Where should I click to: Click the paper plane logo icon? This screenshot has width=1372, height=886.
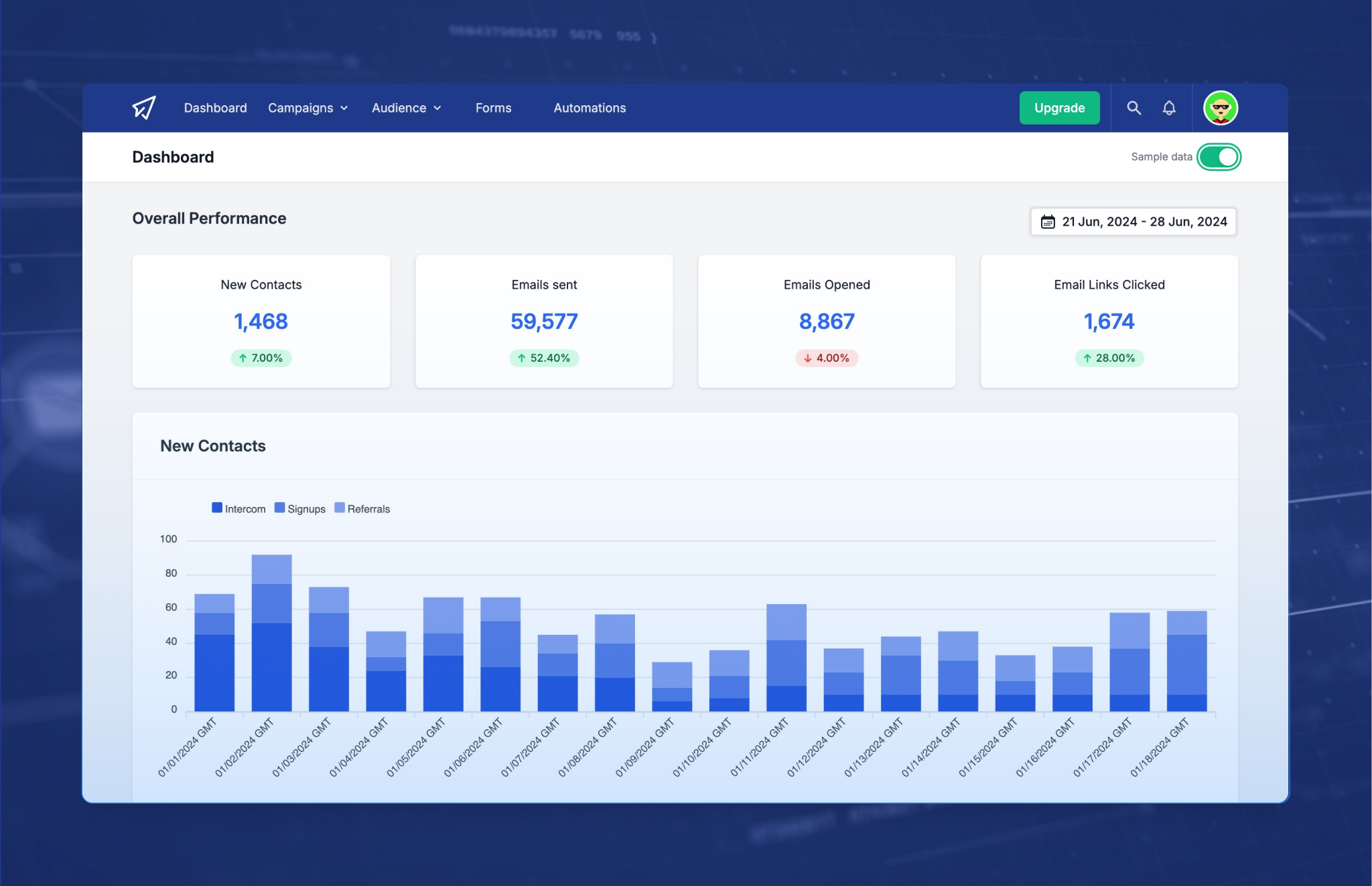(x=143, y=108)
